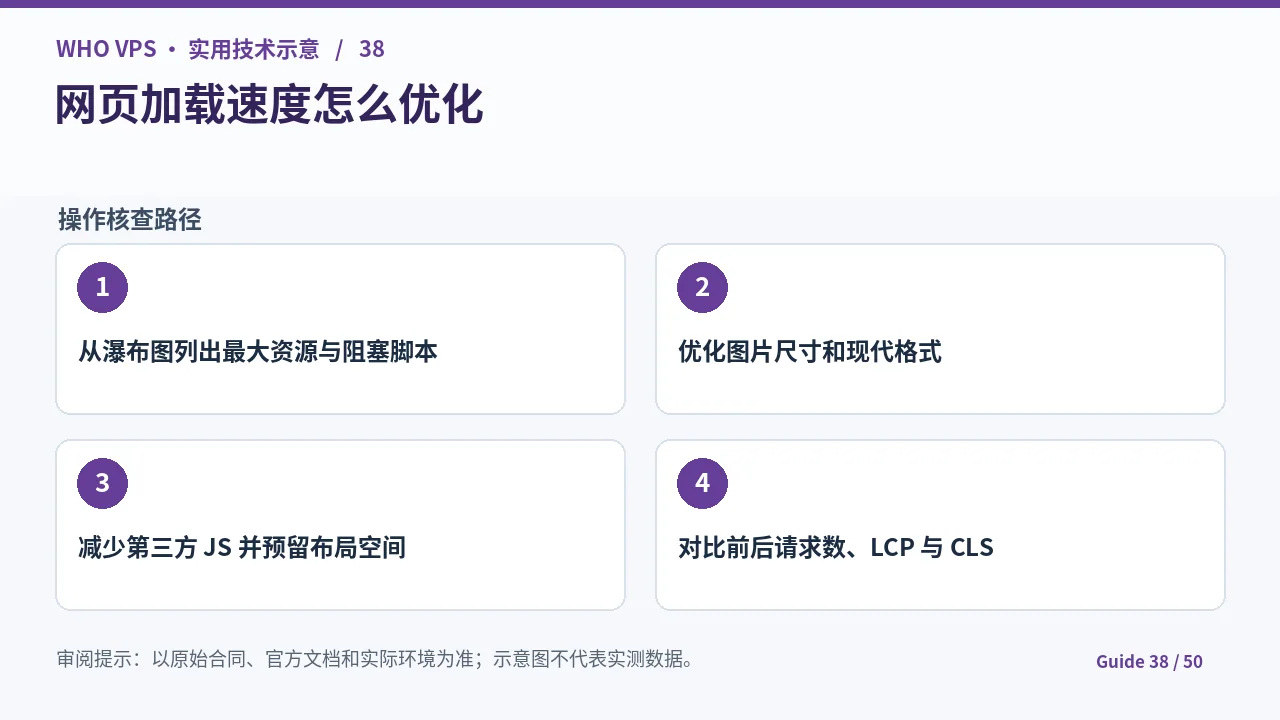Viewport: 1280px width, 720px height.
Task: Click the footer note starting with 审阅提示
Action: [376, 659]
